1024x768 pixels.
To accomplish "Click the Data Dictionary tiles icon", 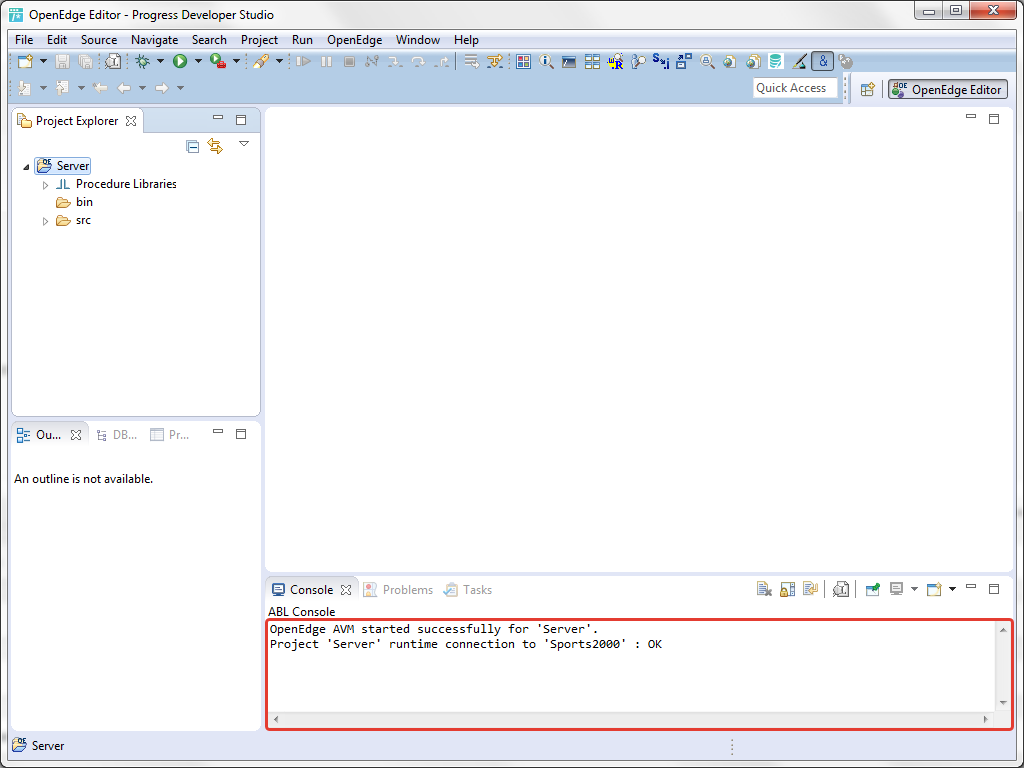I will [592, 61].
